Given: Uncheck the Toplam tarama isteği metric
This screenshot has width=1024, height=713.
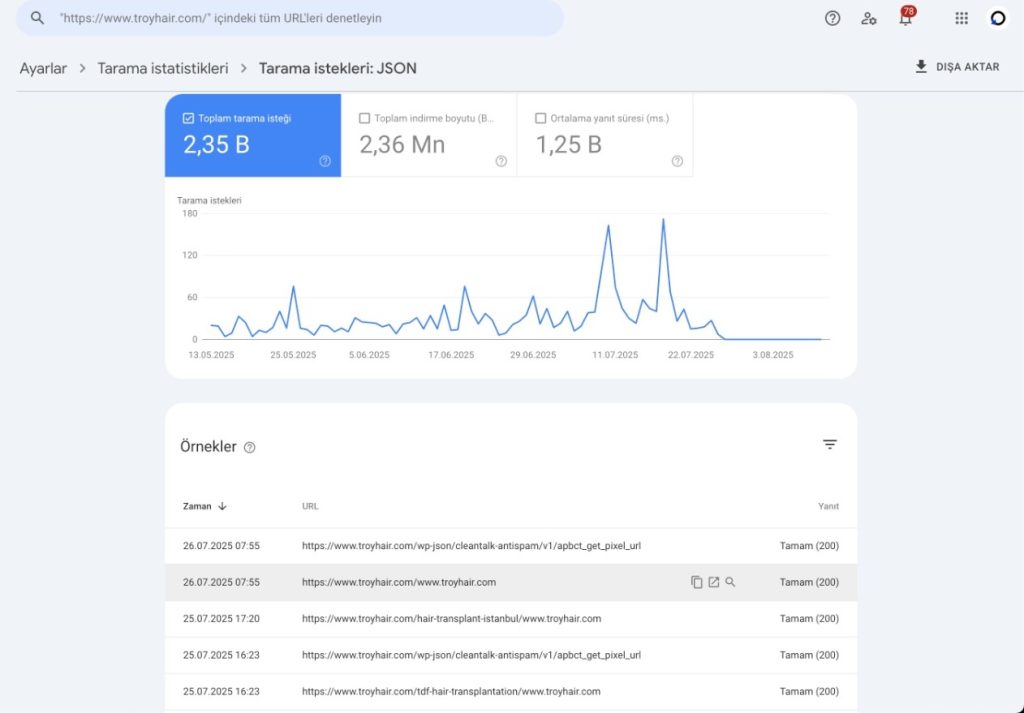Looking at the screenshot, I should (187, 117).
